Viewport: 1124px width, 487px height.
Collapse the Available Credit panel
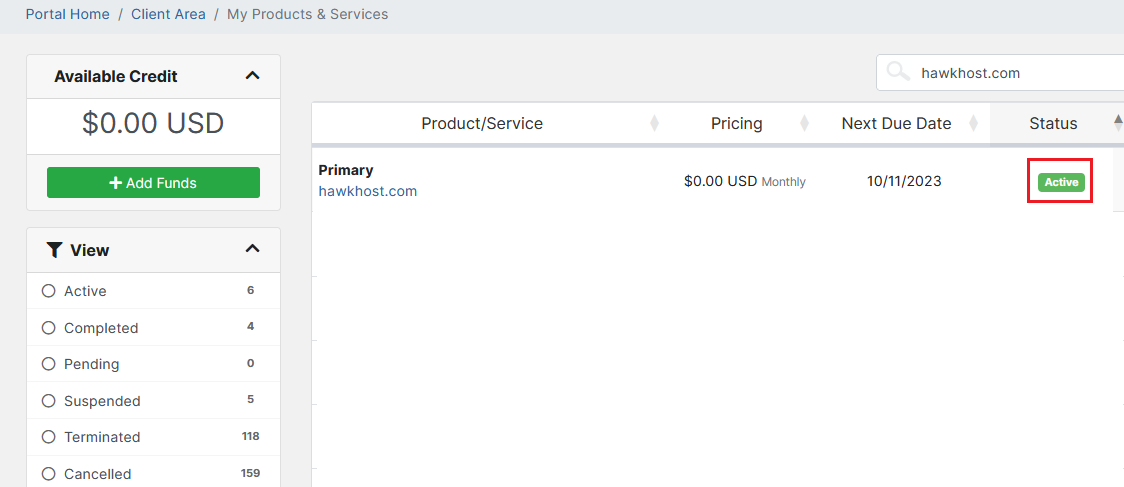252,76
